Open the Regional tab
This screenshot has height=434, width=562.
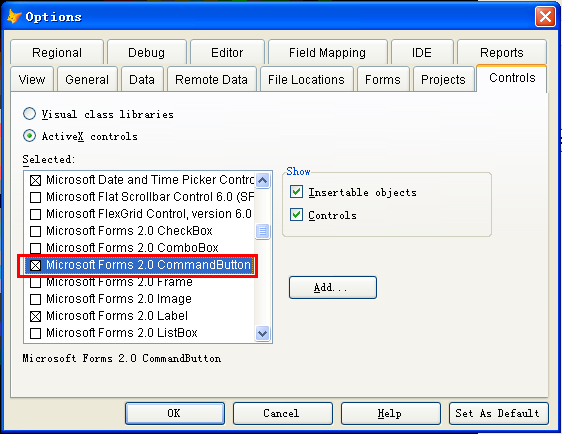point(57,52)
